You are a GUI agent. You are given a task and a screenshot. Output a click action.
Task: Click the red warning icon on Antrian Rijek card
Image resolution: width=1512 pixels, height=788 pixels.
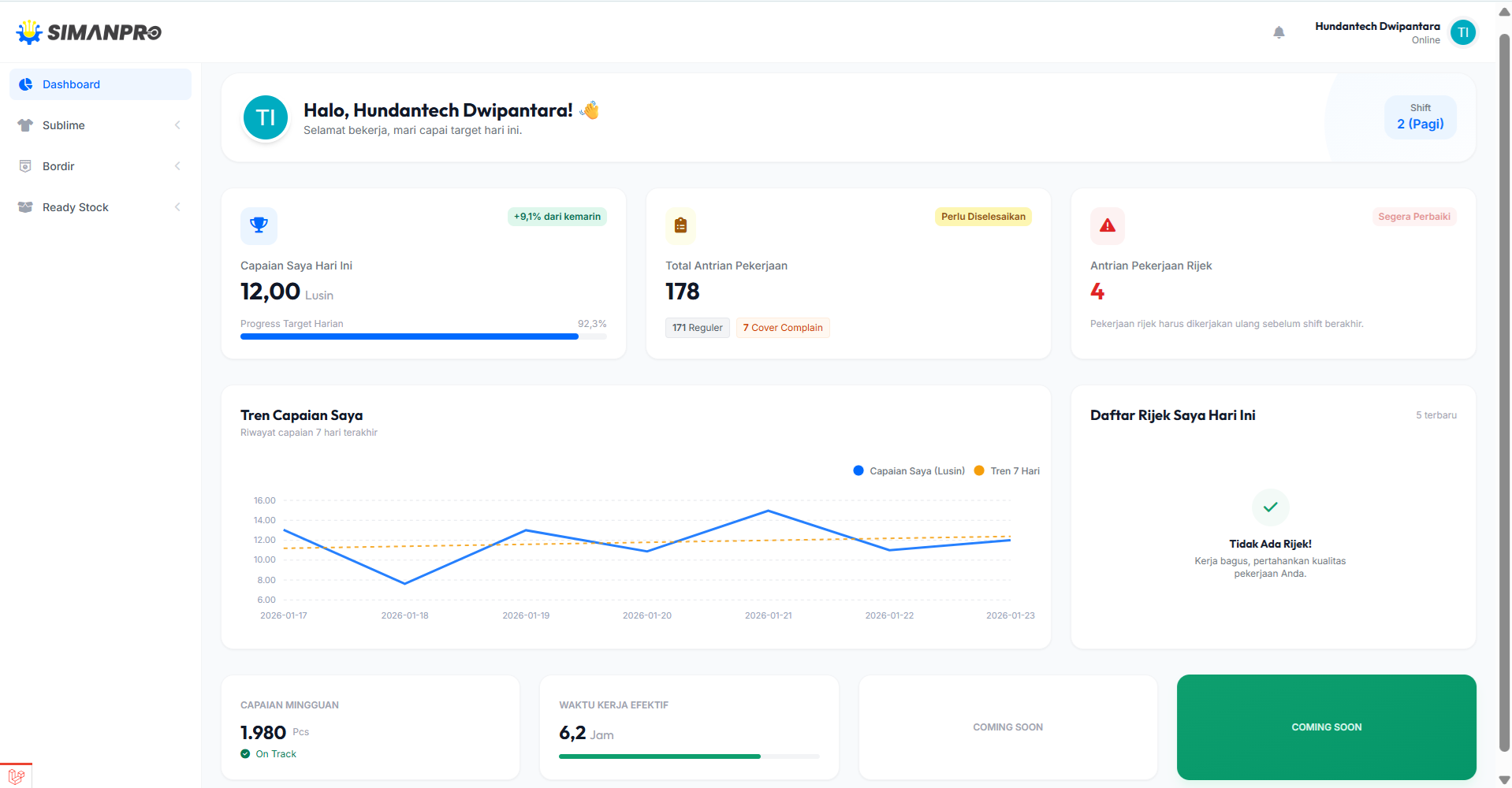point(1107,225)
